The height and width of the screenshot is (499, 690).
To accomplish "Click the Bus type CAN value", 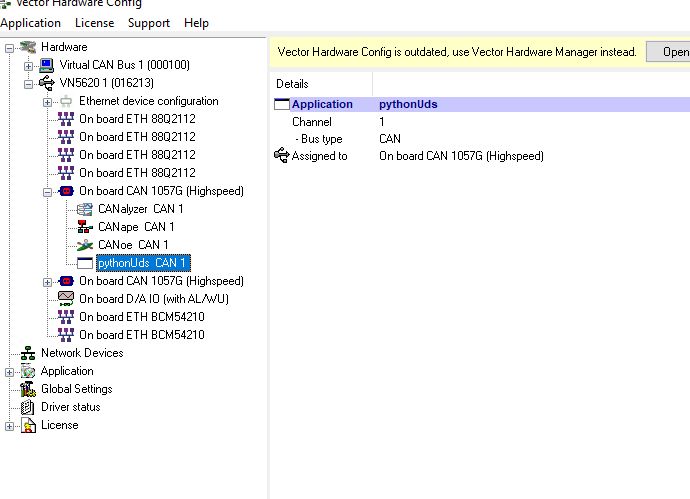I will [390, 139].
